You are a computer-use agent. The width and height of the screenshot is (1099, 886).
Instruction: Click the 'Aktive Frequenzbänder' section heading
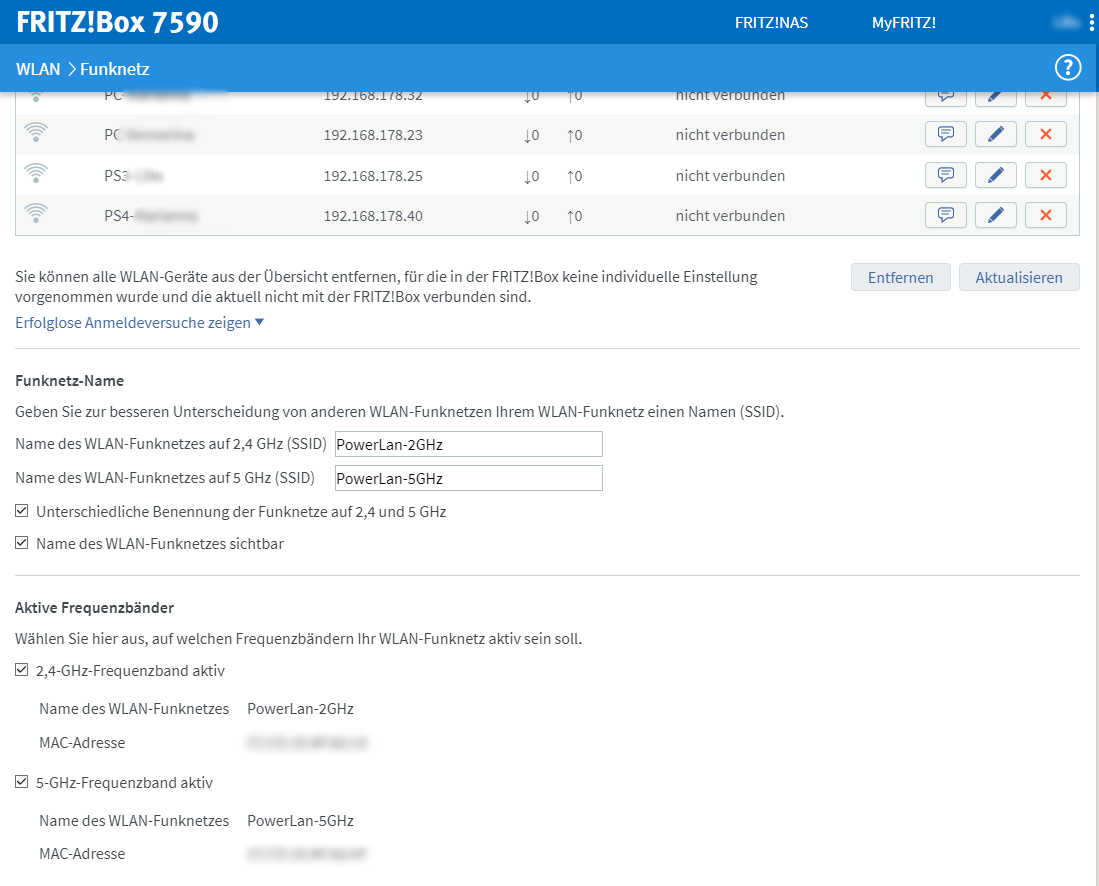[x=95, y=608]
